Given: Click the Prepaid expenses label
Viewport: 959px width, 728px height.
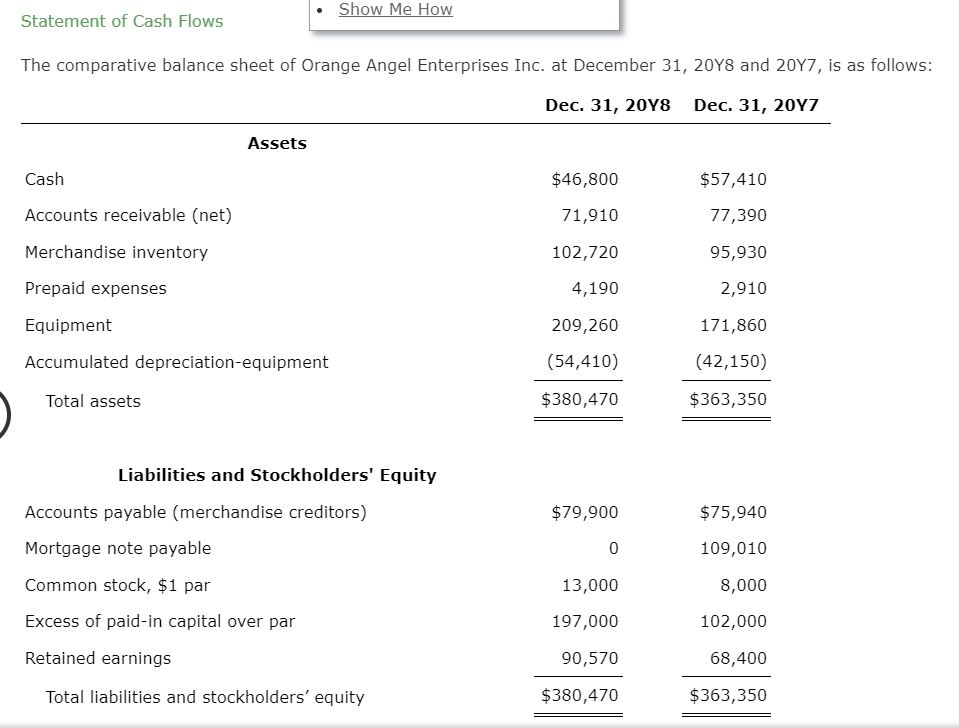Looking at the screenshot, I should (x=94, y=288).
